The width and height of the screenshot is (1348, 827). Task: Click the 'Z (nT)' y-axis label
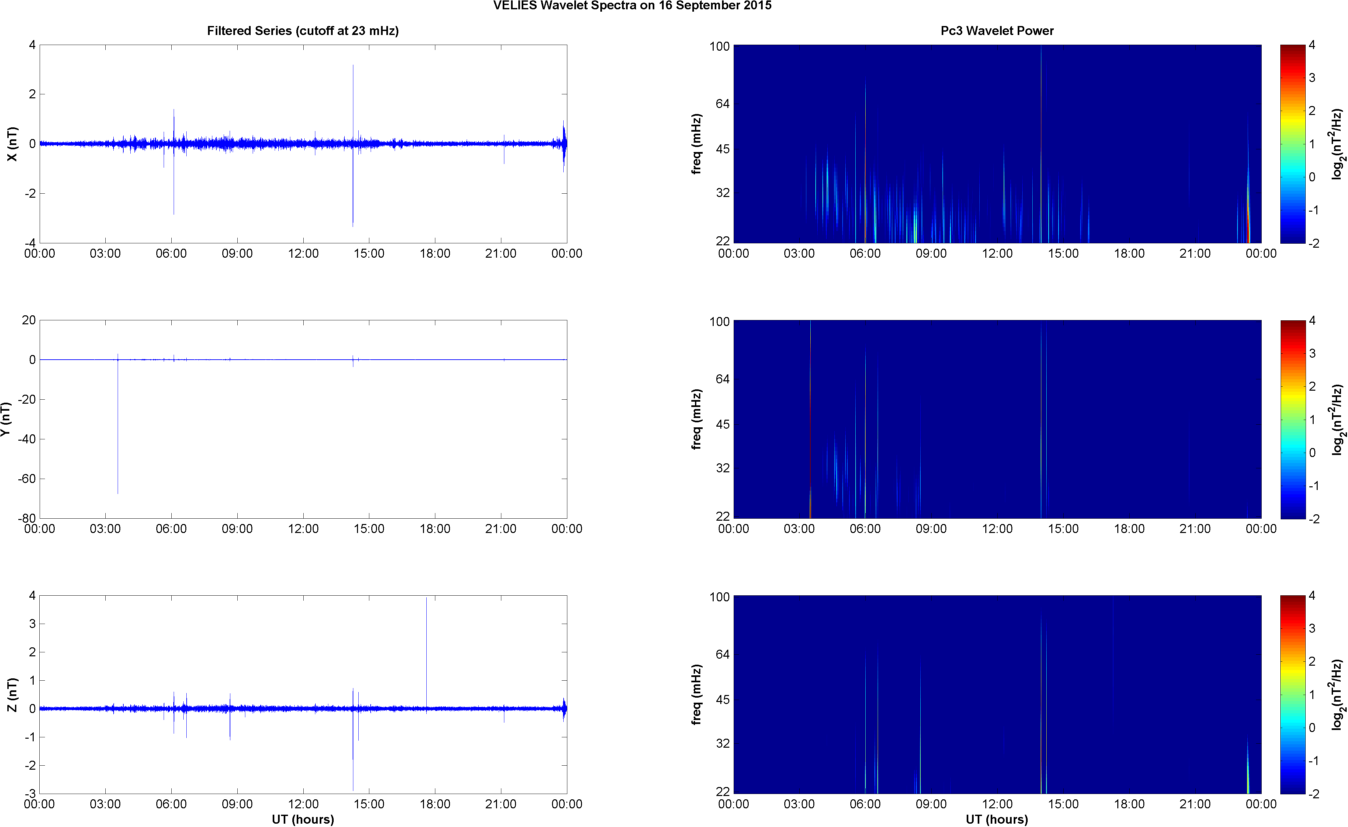coord(12,694)
